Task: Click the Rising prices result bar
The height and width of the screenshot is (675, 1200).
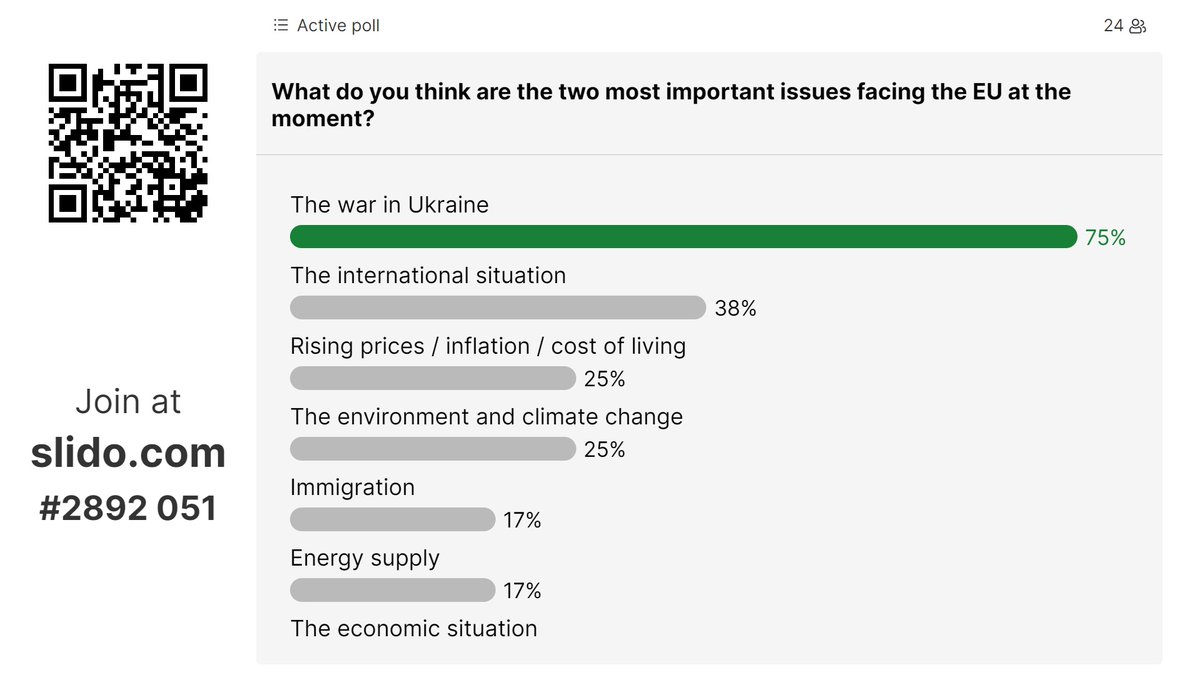Action: [x=433, y=379]
